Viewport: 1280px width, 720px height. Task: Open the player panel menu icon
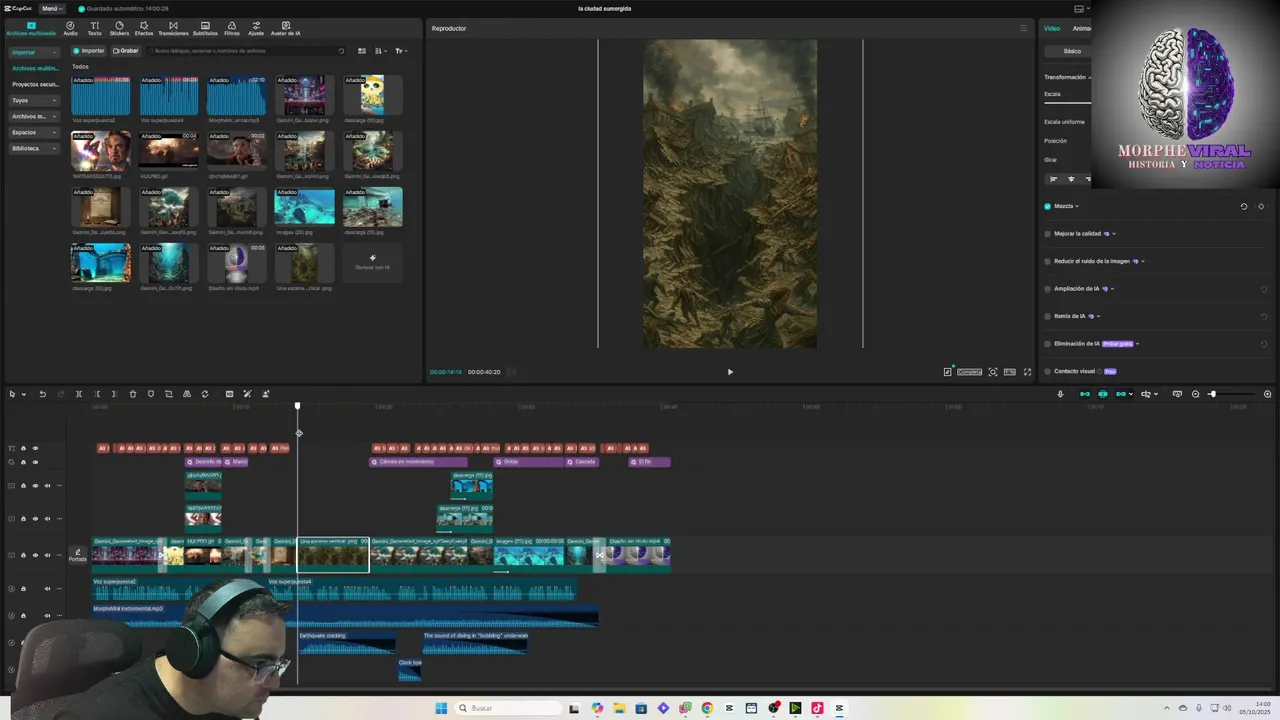pos(1023,28)
